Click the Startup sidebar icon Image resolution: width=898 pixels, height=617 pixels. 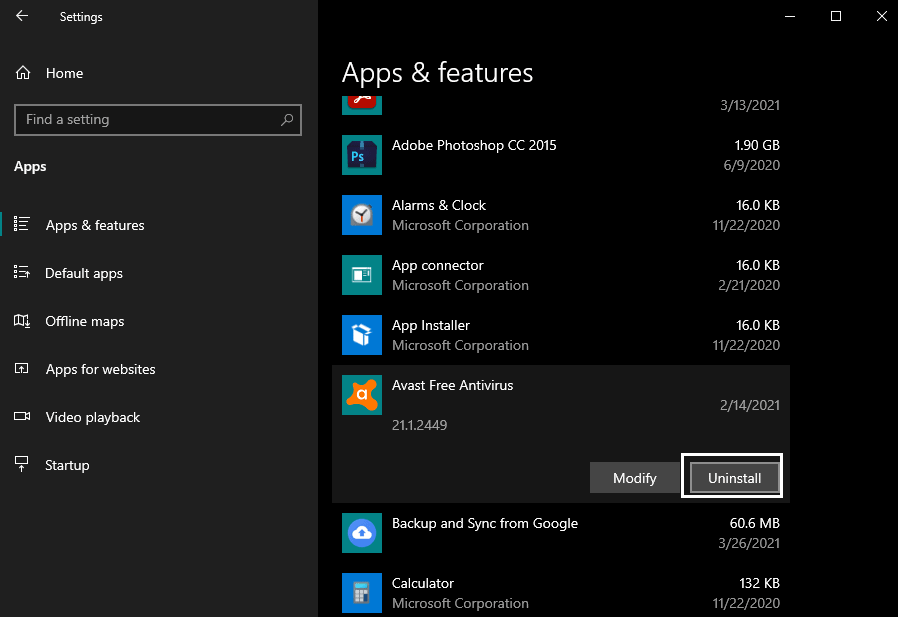pyautogui.click(x=21, y=464)
